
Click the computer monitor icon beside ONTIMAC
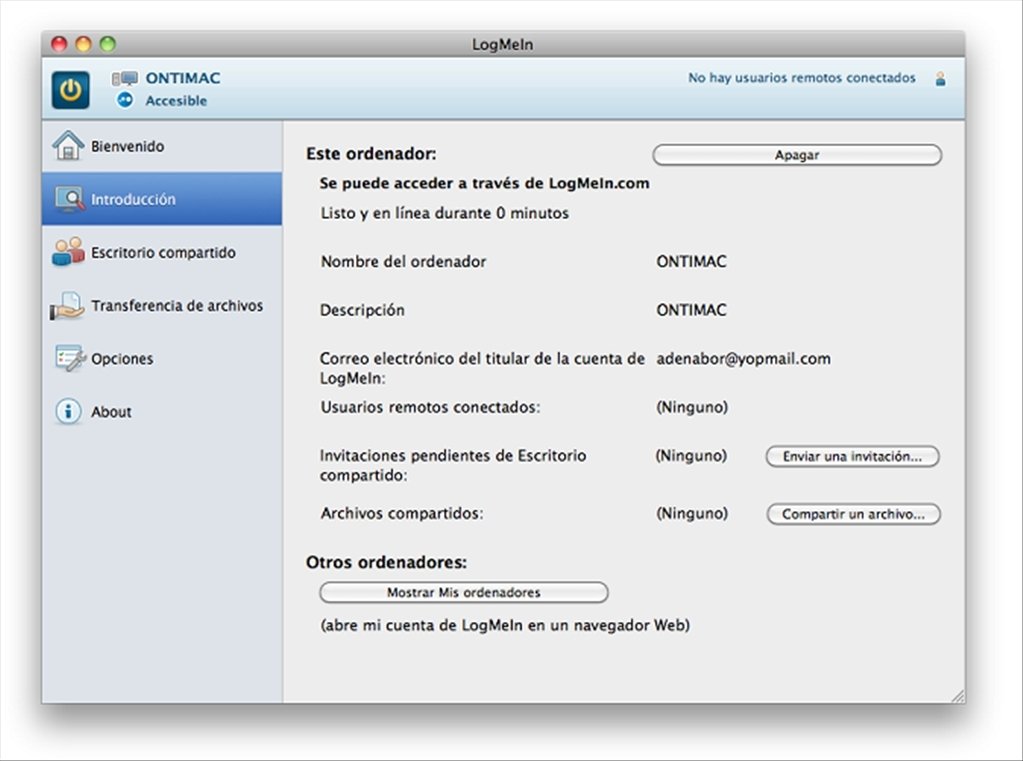point(125,79)
